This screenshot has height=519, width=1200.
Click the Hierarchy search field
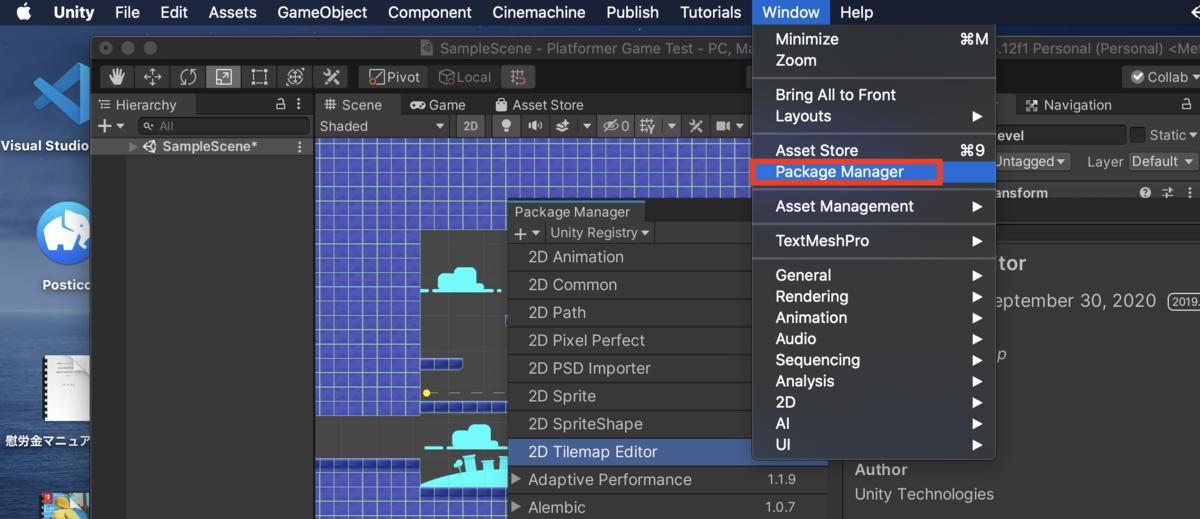(224, 126)
